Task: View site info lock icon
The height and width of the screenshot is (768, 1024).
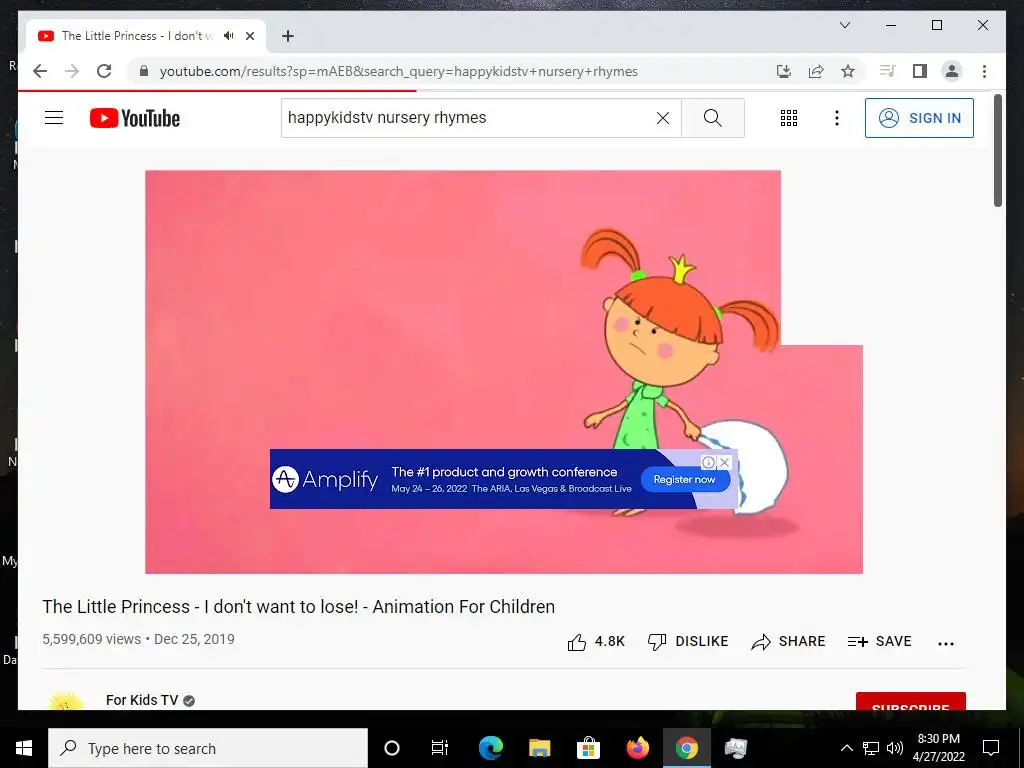Action: point(144,71)
